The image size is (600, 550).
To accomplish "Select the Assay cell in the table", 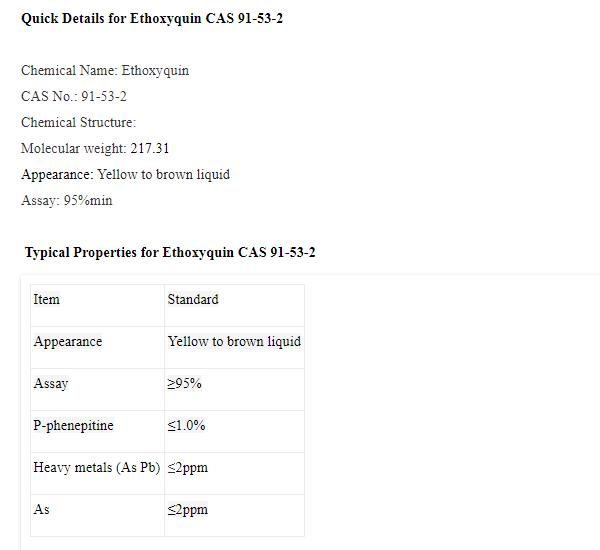I will (x=51, y=383).
